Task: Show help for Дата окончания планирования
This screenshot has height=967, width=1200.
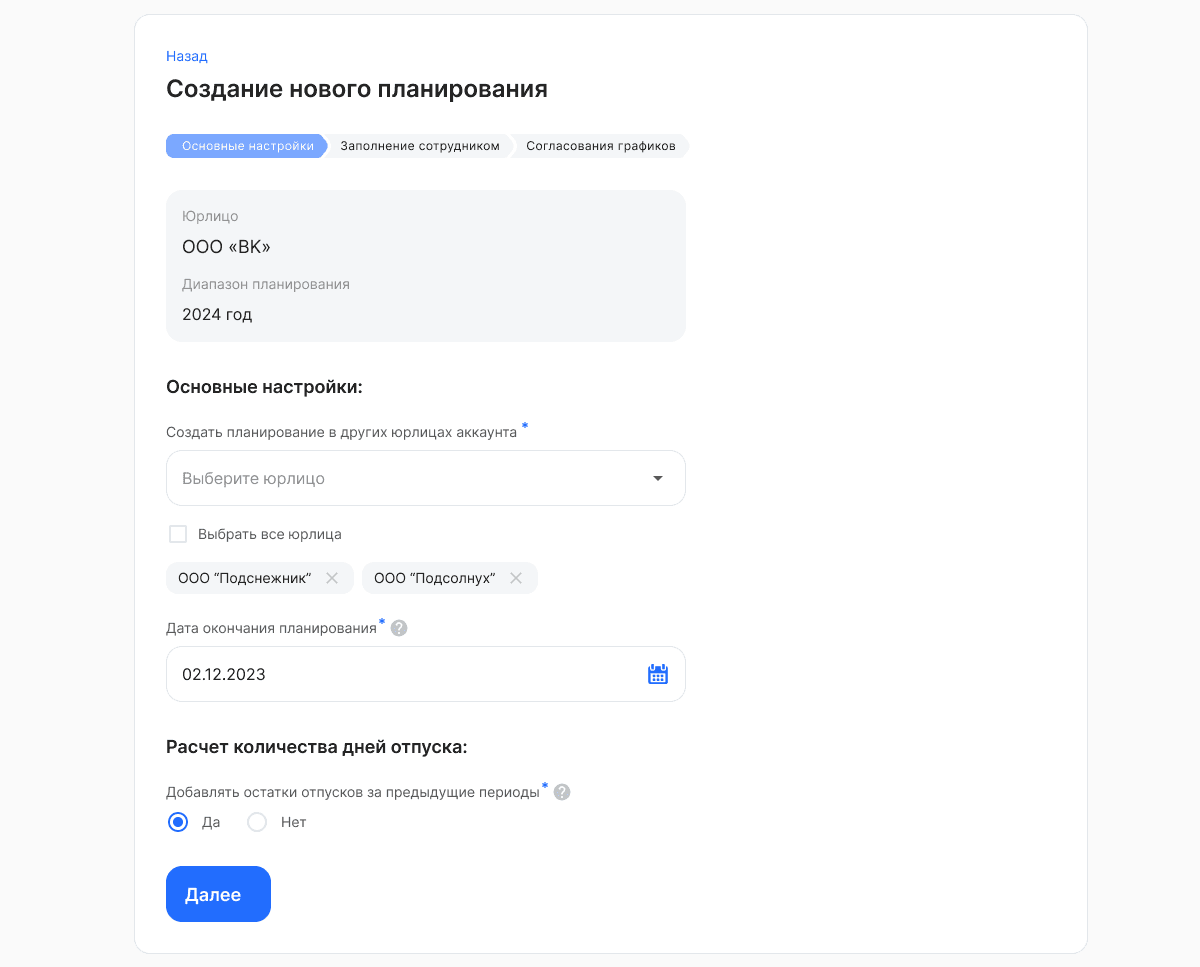Action: click(x=399, y=628)
